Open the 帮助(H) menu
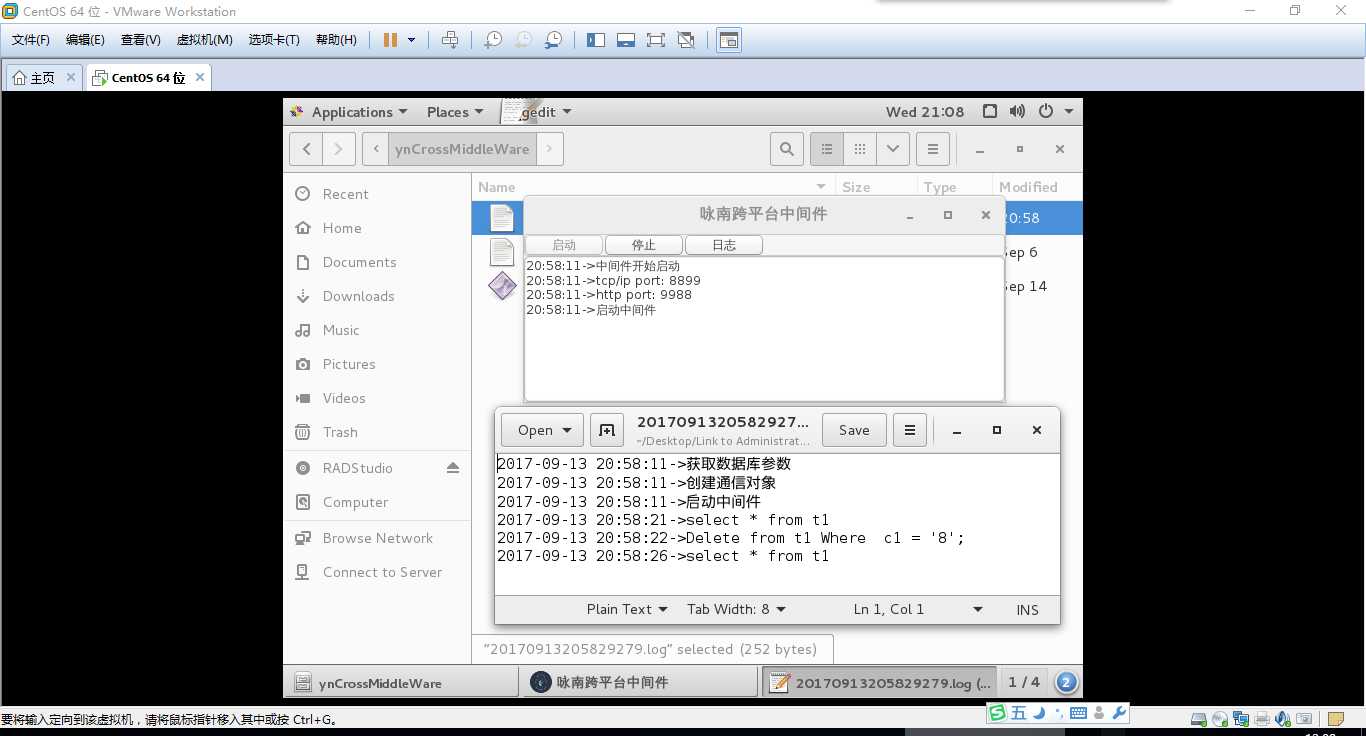Viewport: 1366px width, 736px height. [336, 40]
